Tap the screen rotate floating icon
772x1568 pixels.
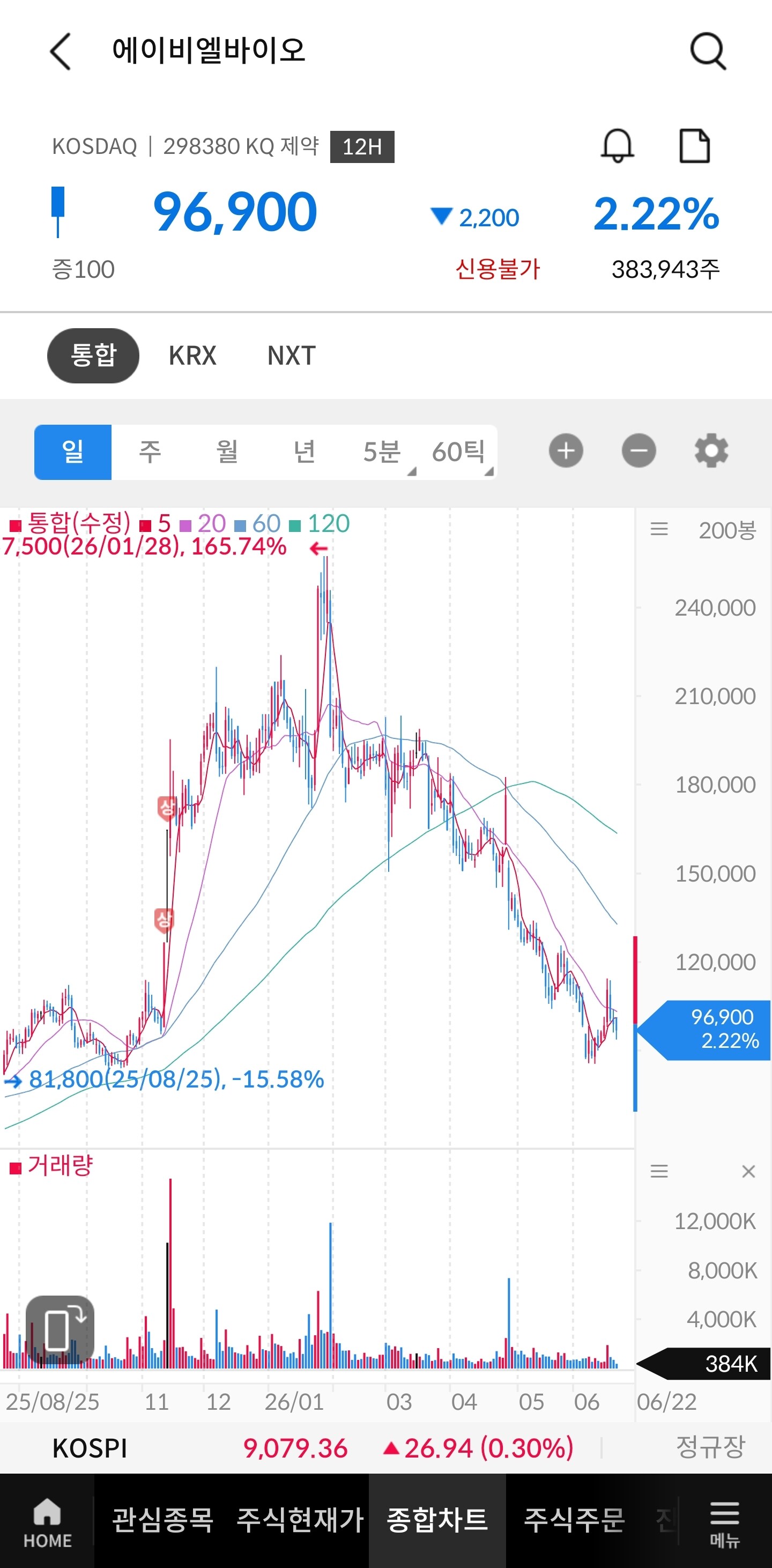pos(60,1329)
